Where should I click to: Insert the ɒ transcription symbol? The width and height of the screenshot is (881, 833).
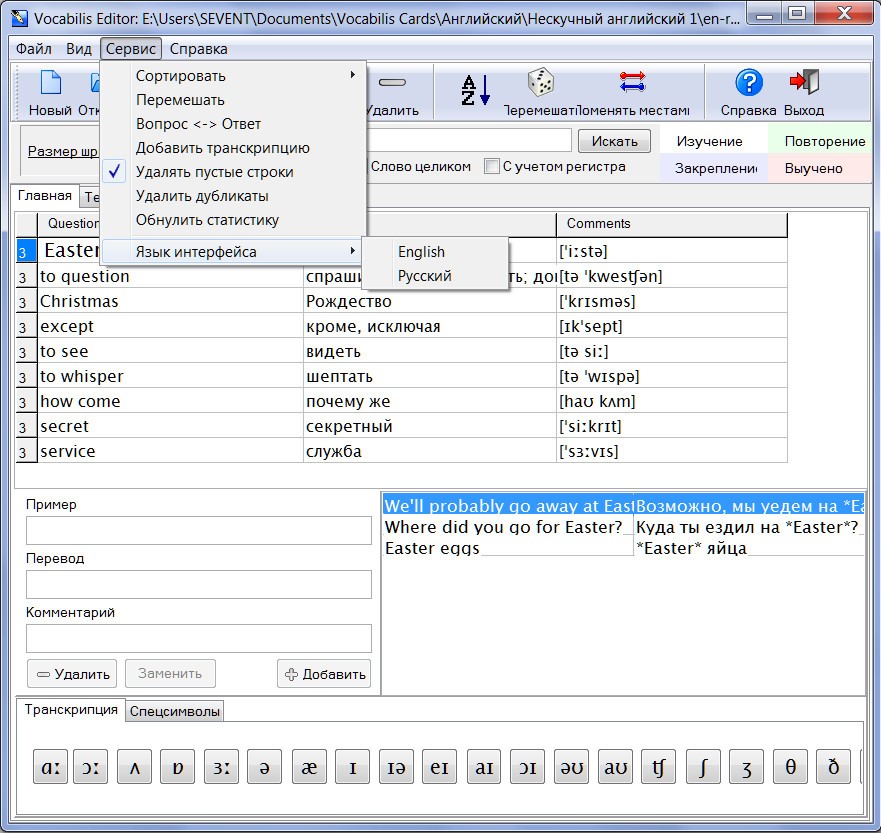point(177,767)
